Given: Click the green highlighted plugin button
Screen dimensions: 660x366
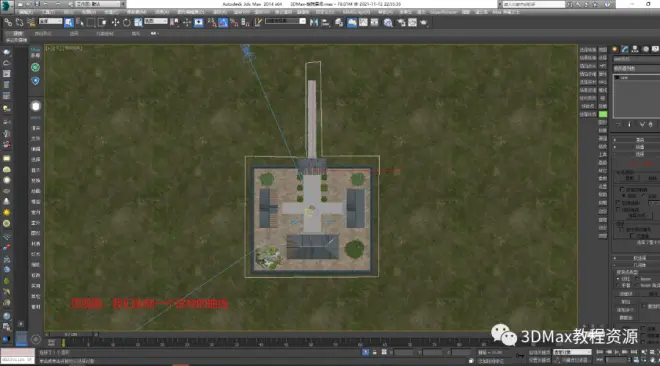Looking at the screenshot, I should pyautogui.click(x=603, y=114).
